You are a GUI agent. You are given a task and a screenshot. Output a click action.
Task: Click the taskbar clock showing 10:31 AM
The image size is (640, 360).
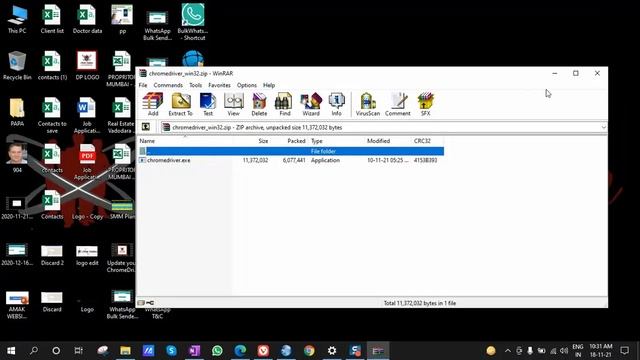[x=600, y=351]
